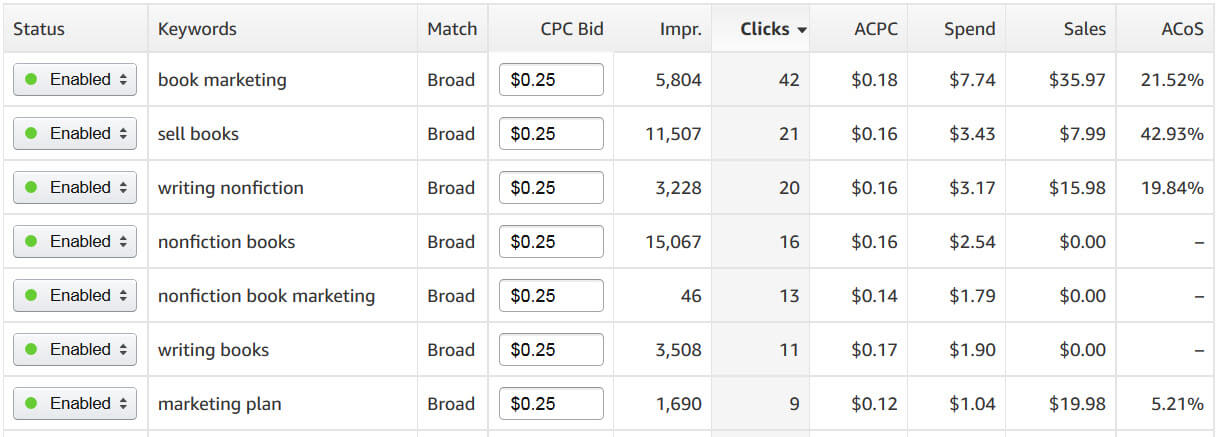Viewport: 1218px width, 437px height.
Task: Edit CPC bid for nonfiction books
Action: click(551, 242)
